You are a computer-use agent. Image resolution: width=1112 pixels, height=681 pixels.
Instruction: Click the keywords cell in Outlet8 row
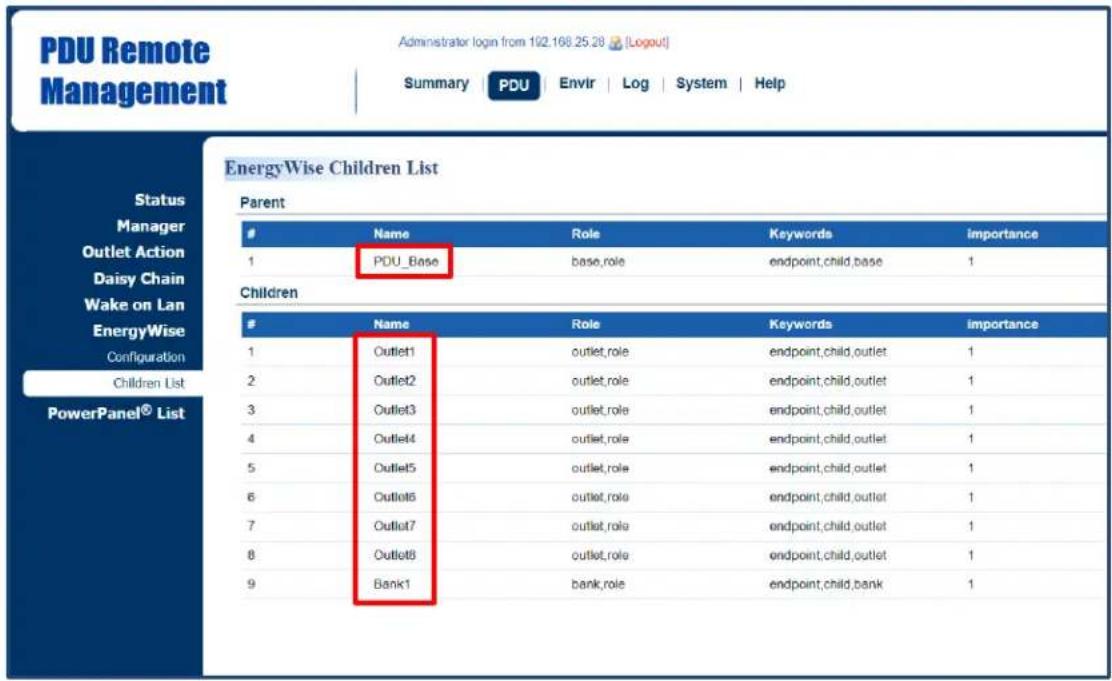[x=828, y=555]
